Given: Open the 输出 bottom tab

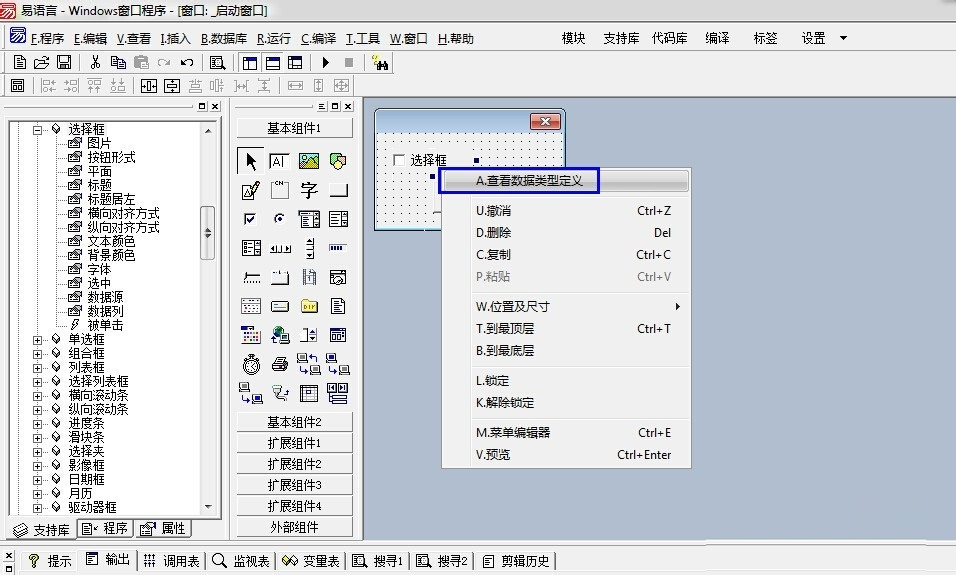Looking at the screenshot, I should tap(109, 560).
